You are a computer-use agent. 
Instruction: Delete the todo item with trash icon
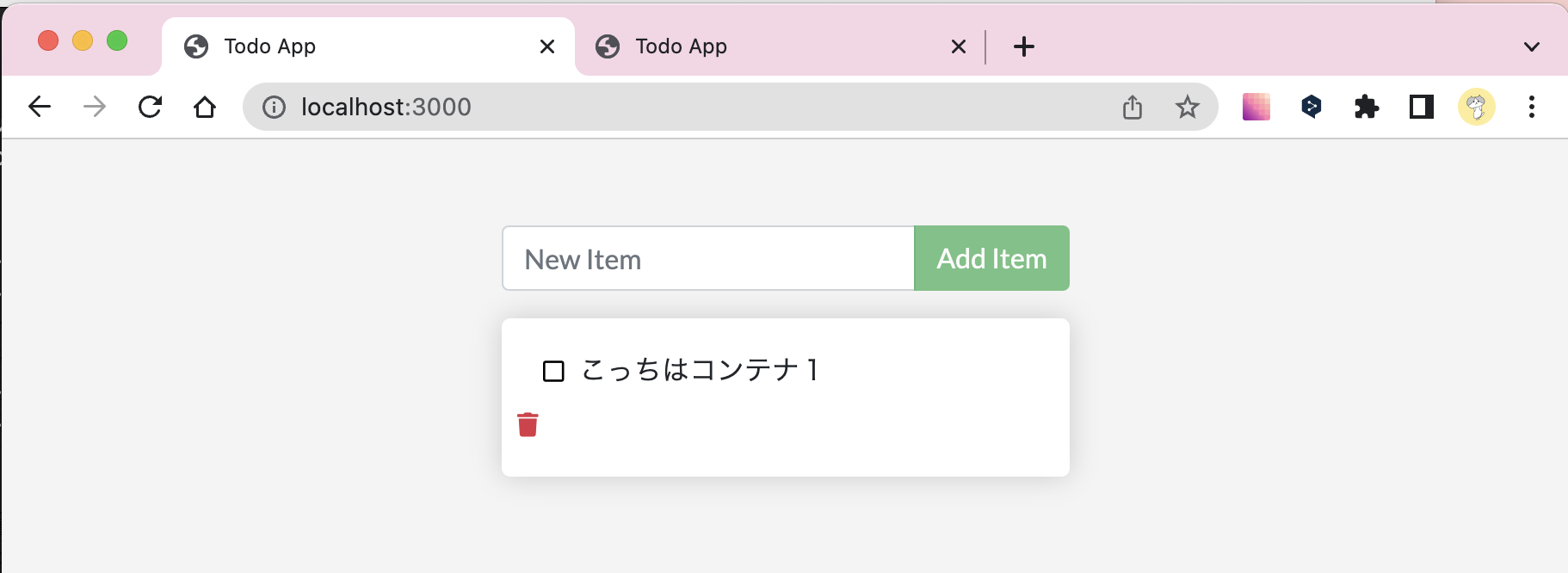click(x=528, y=425)
